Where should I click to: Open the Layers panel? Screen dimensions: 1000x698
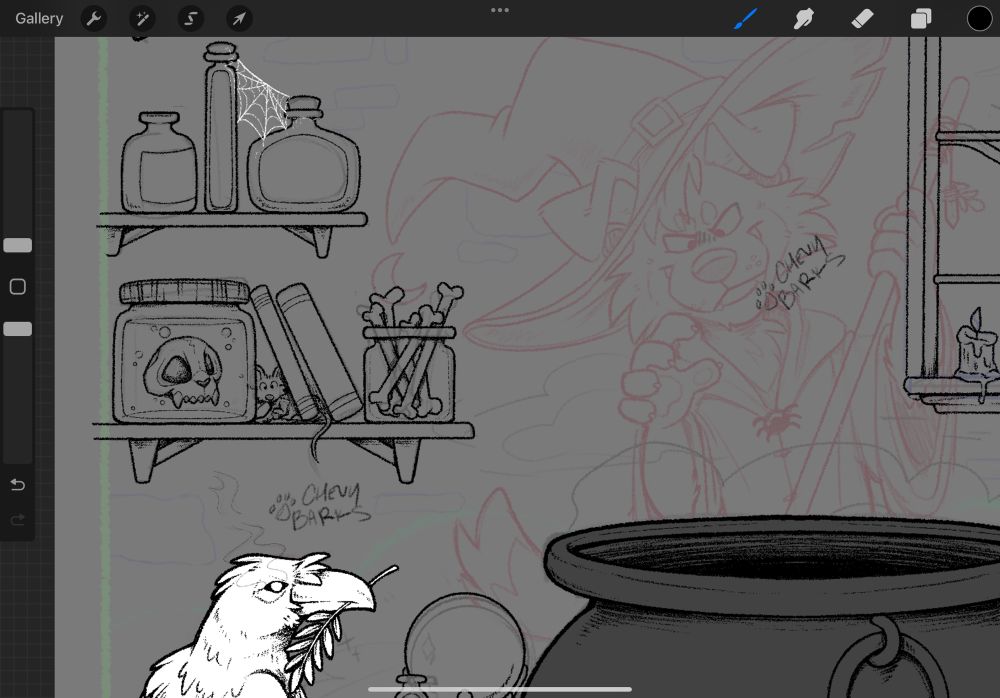(x=921, y=19)
